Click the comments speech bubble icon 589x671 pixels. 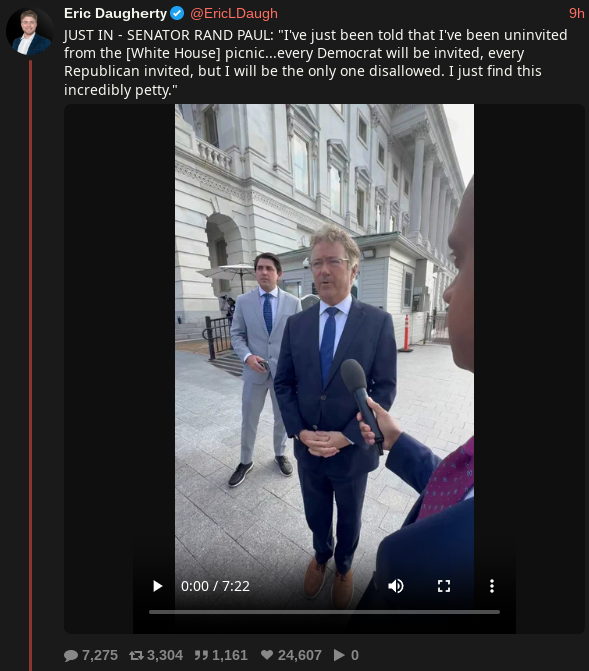pos(71,655)
